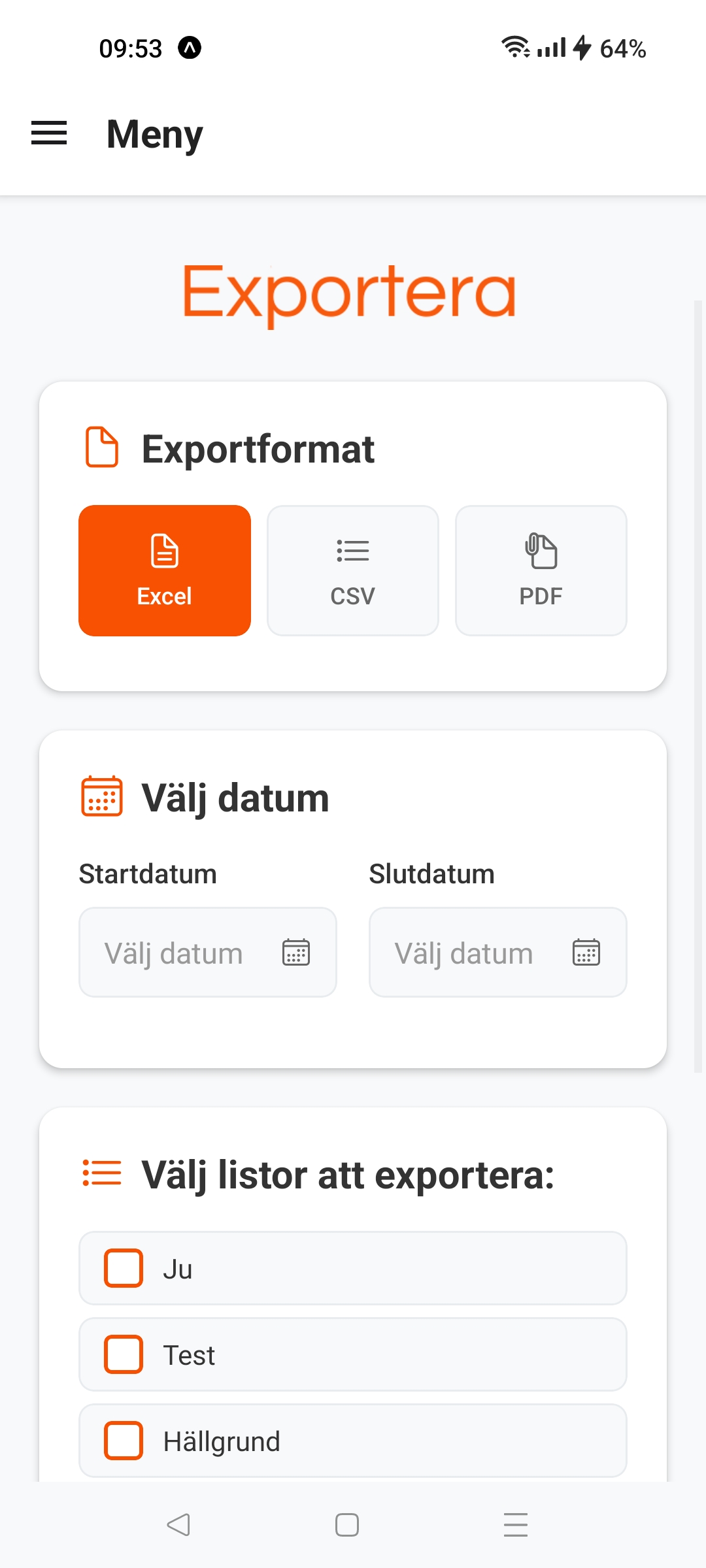Select the Hällgrund list row

point(392,1441)
